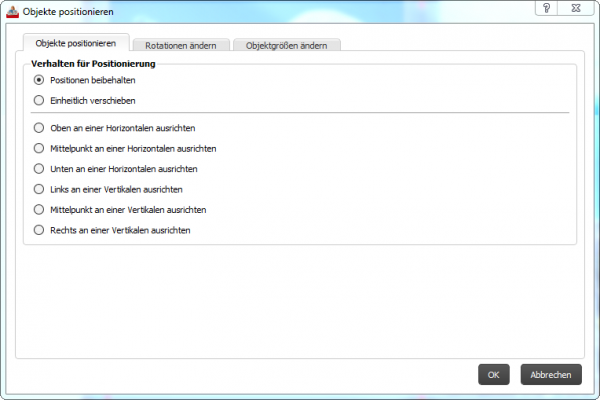Cancel using the Abbrechen button

tap(551, 374)
